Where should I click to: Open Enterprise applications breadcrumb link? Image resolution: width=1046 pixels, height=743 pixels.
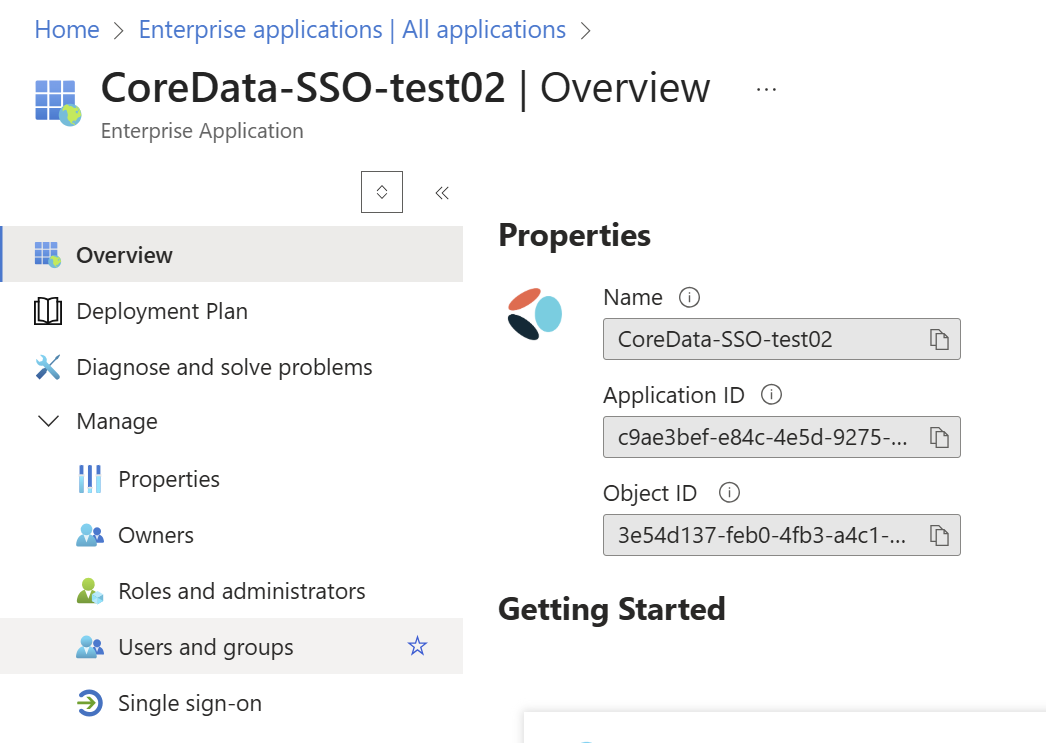click(x=352, y=30)
